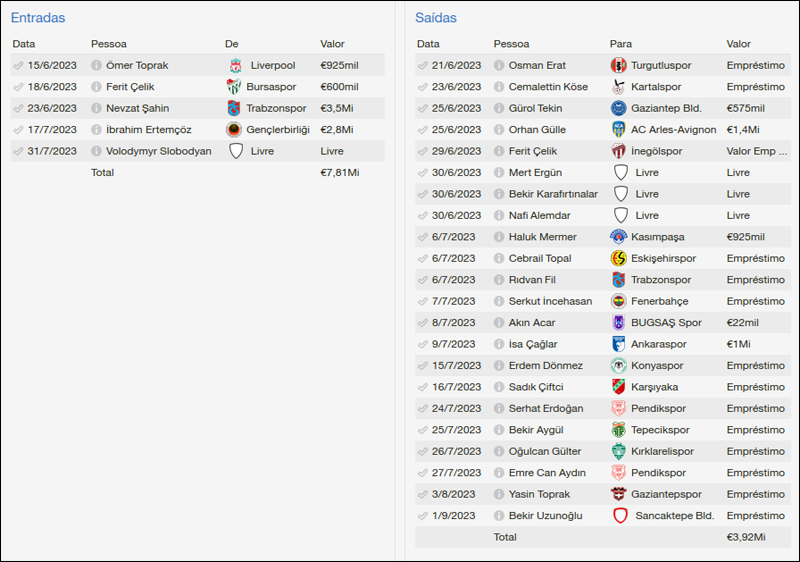
Task: Click the checkmark icon on Bekir Uzunoğlu's row
Action: [423, 516]
